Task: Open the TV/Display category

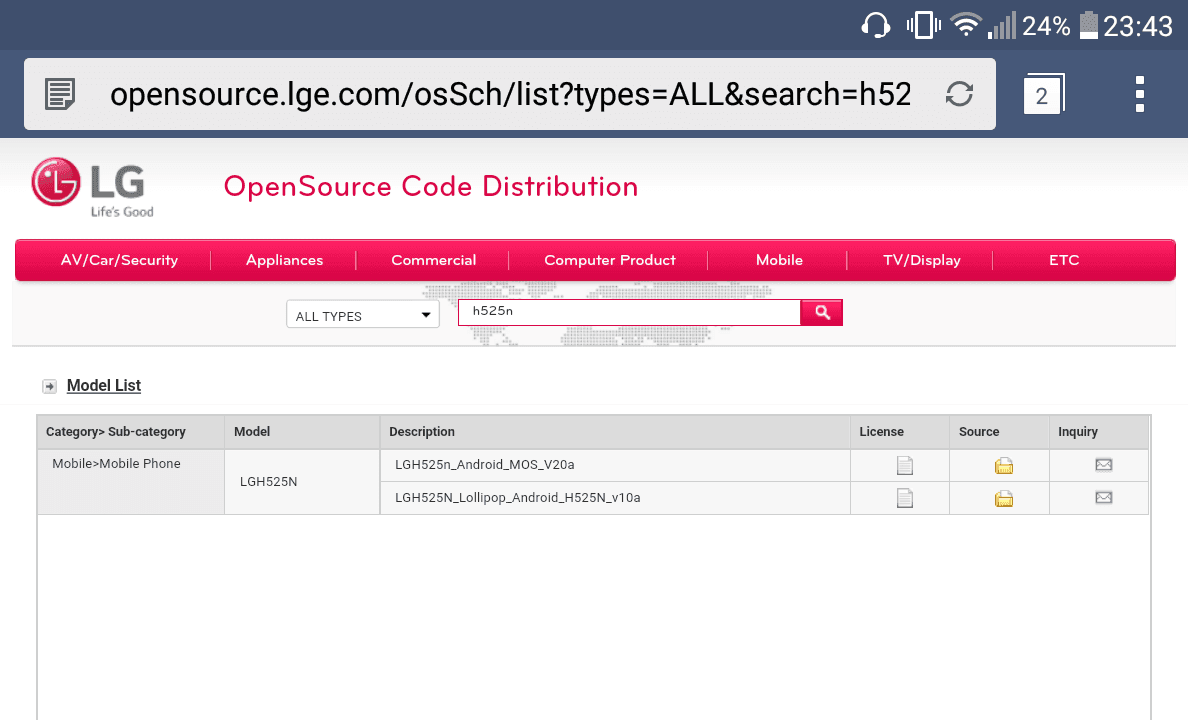Action: pyautogui.click(x=921, y=260)
